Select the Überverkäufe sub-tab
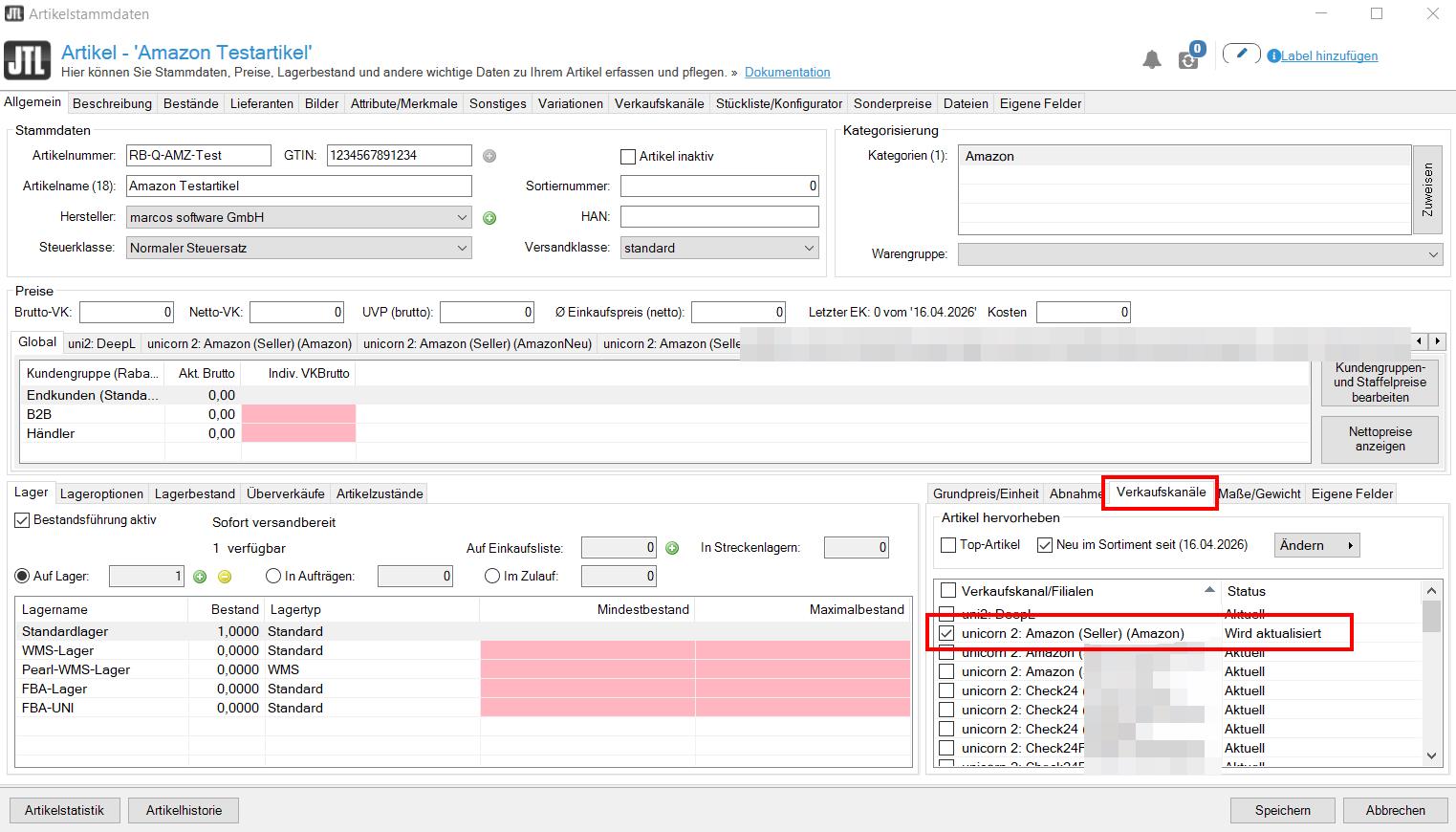Image resolution: width=1456 pixels, height=832 pixels. pos(285,493)
